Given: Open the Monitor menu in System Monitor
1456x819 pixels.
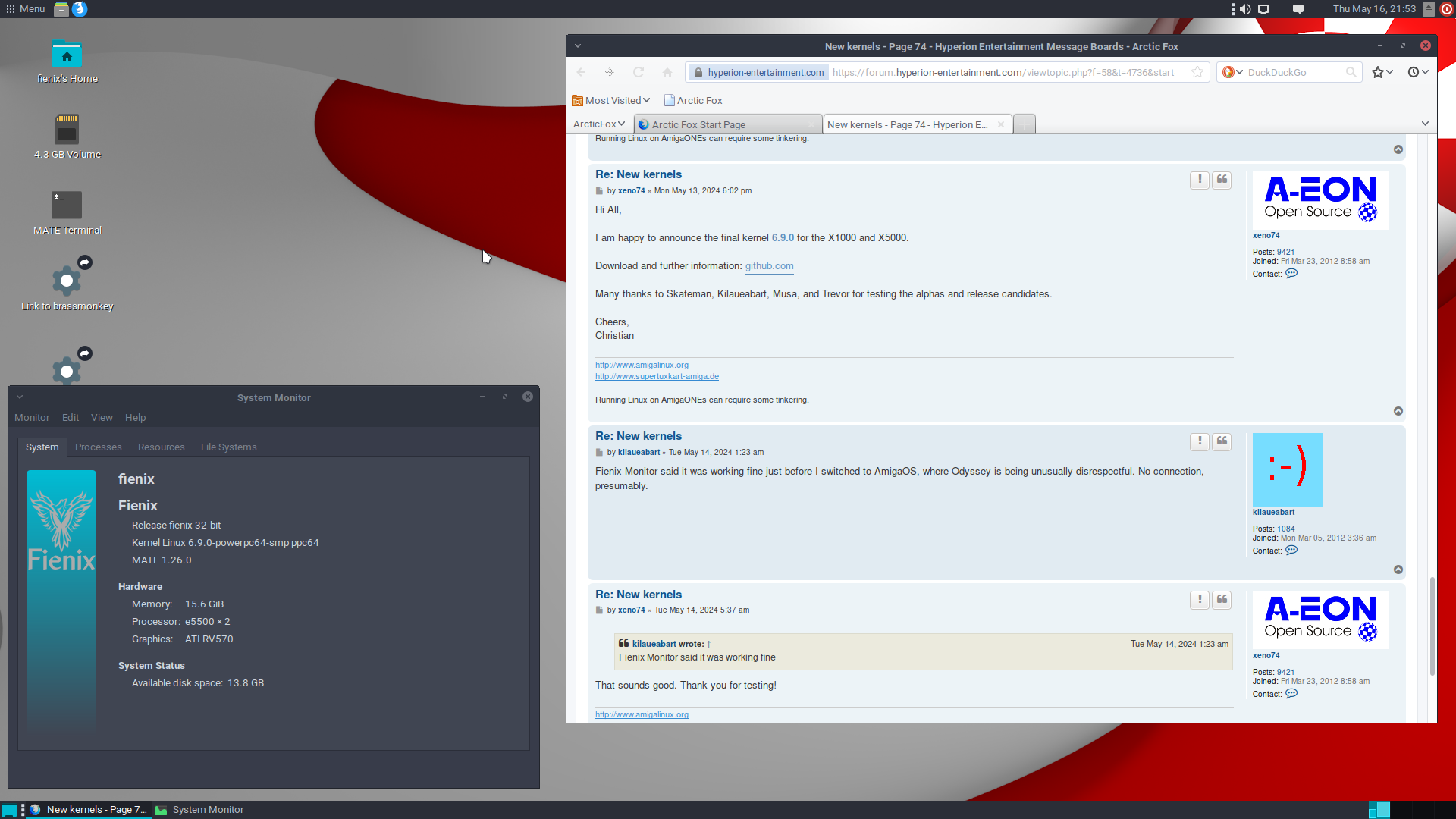Looking at the screenshot, I should [32, 418].
